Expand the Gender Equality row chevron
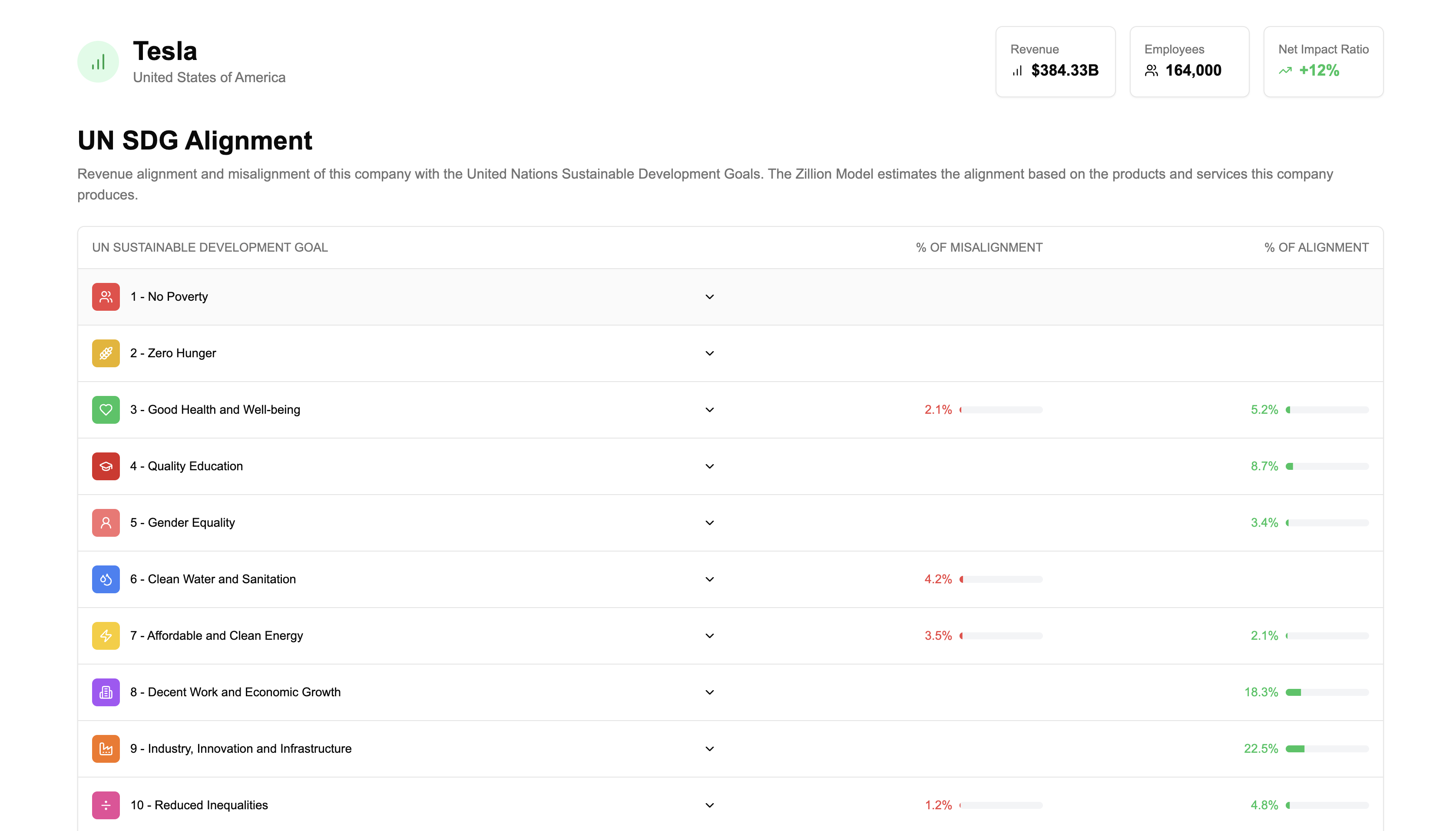The height and width of the screenshot is (831, 1456). tap(709, 523)
